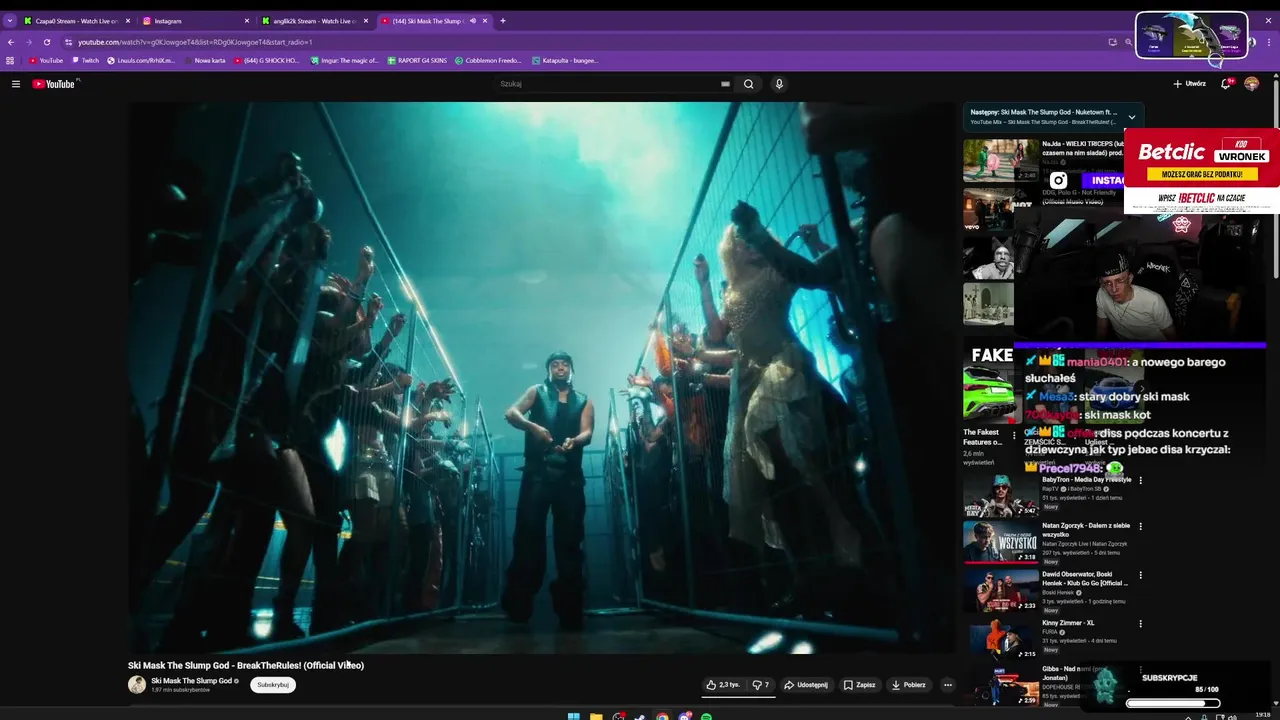Screen dimensions: 1280x720
Task: Switch to Czapa0 Stream tab
Action: tap(77, 21)
